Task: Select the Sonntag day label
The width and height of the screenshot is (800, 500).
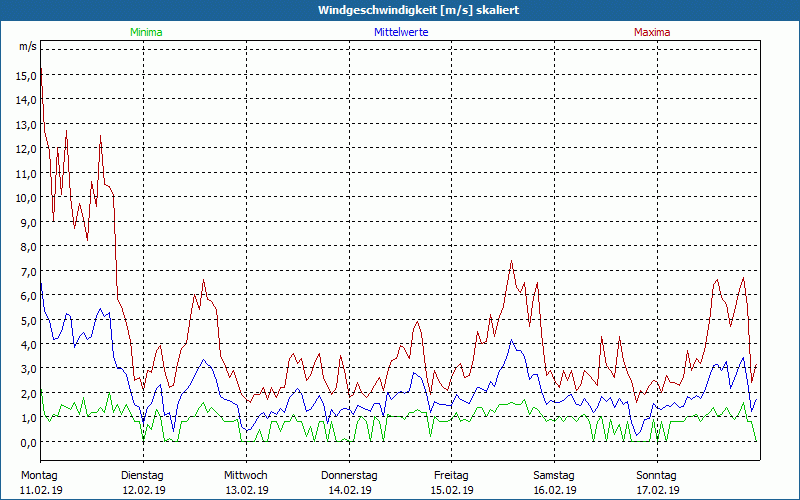Action: 657,475
